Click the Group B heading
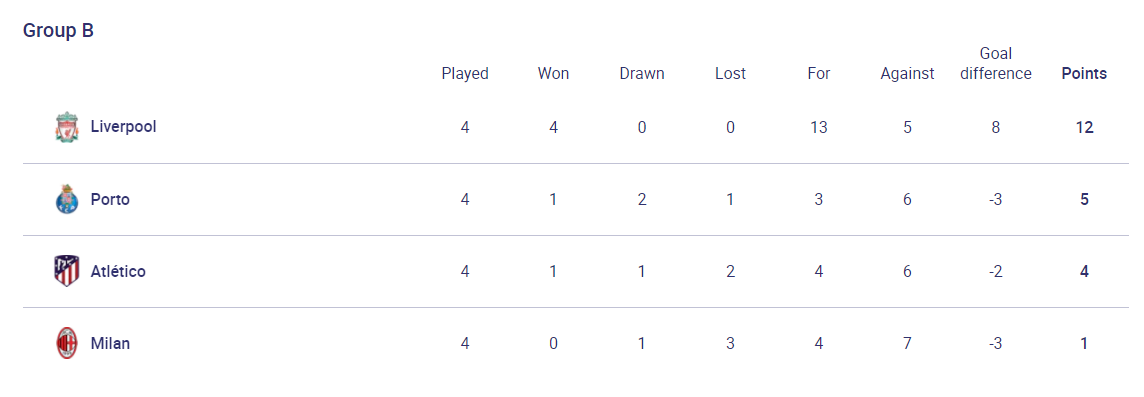1144x397 pixels. pyautogui.click(x=58, y=31)
